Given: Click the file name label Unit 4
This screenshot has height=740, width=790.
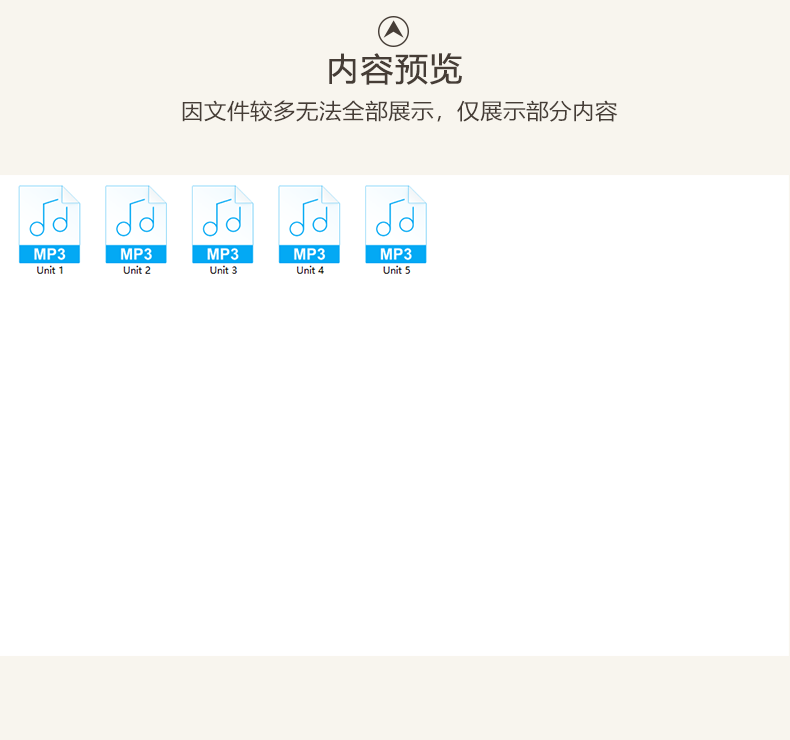Looking at the screenshot, I should point(310,271).
